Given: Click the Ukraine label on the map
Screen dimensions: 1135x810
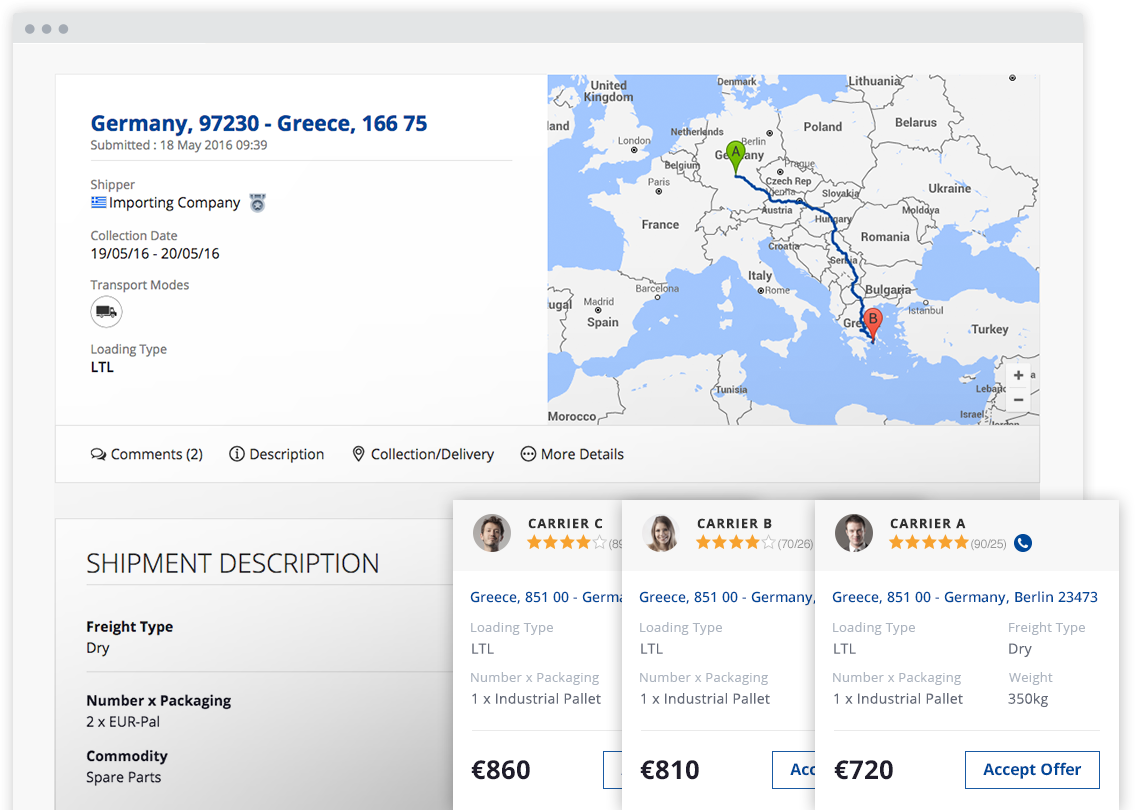Looking at the screenshot, I should tap(950, 188).
